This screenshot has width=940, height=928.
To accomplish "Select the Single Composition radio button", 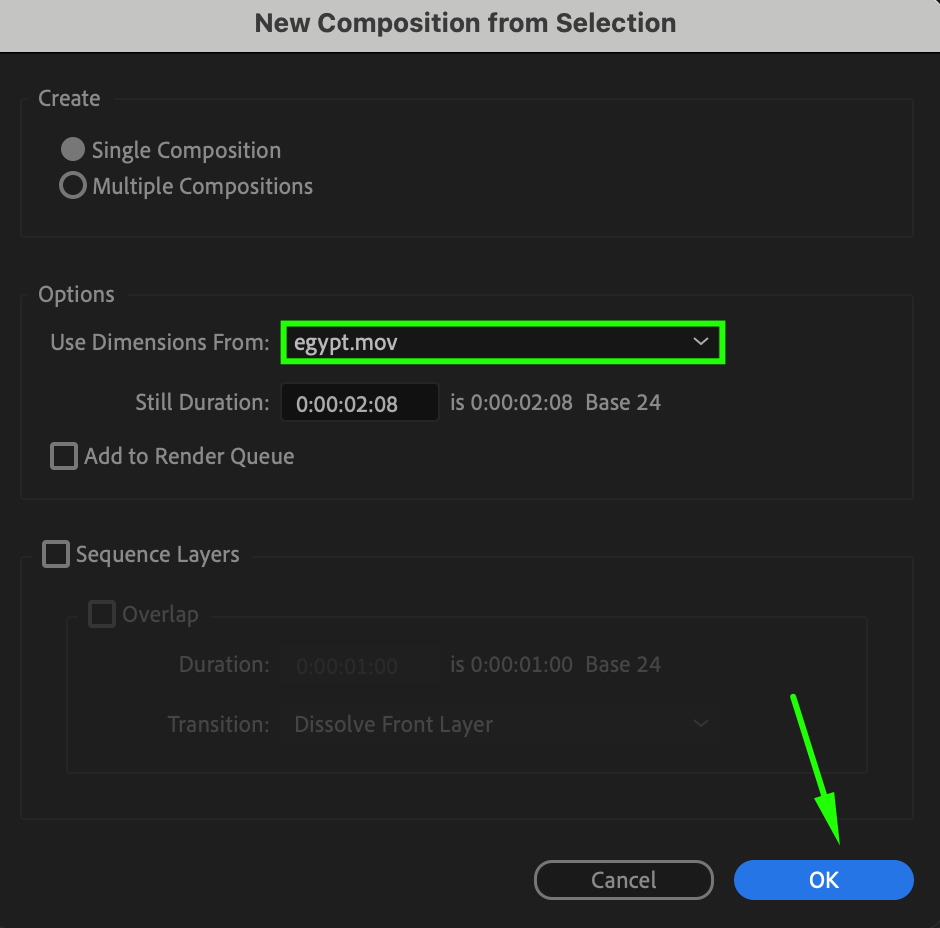I will (73, 150).
